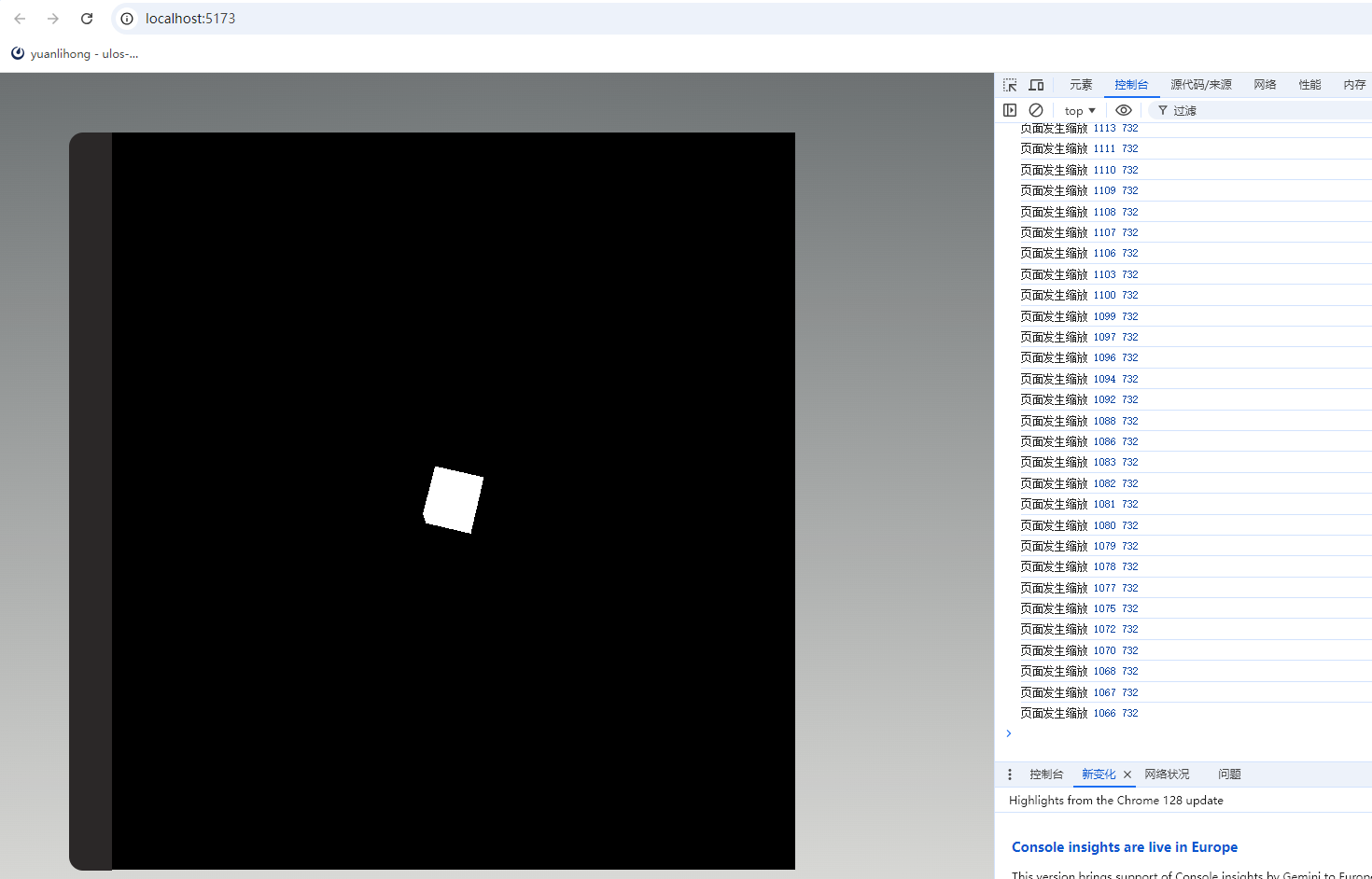
Task: Expand the collapsed console message chevron
Action: point(1008,733)
